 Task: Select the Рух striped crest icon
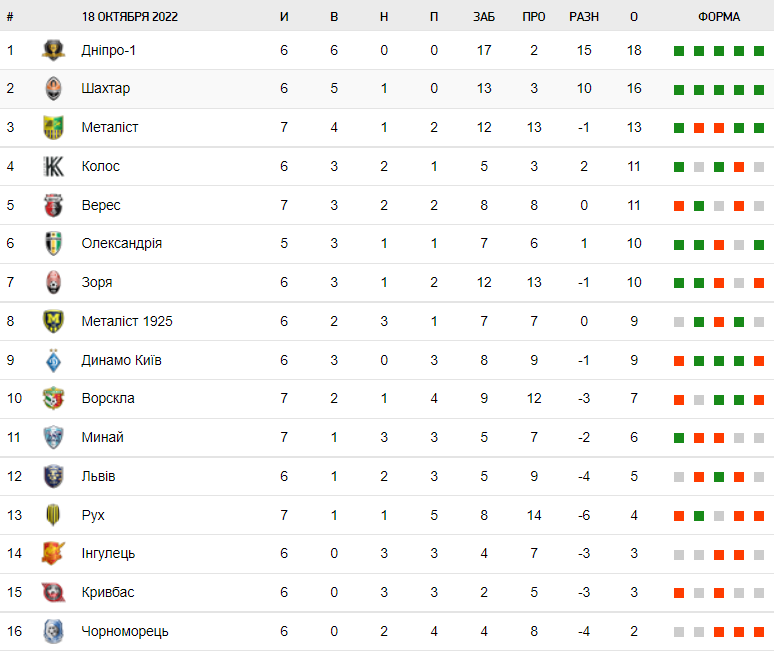click(x=53, y=515)
